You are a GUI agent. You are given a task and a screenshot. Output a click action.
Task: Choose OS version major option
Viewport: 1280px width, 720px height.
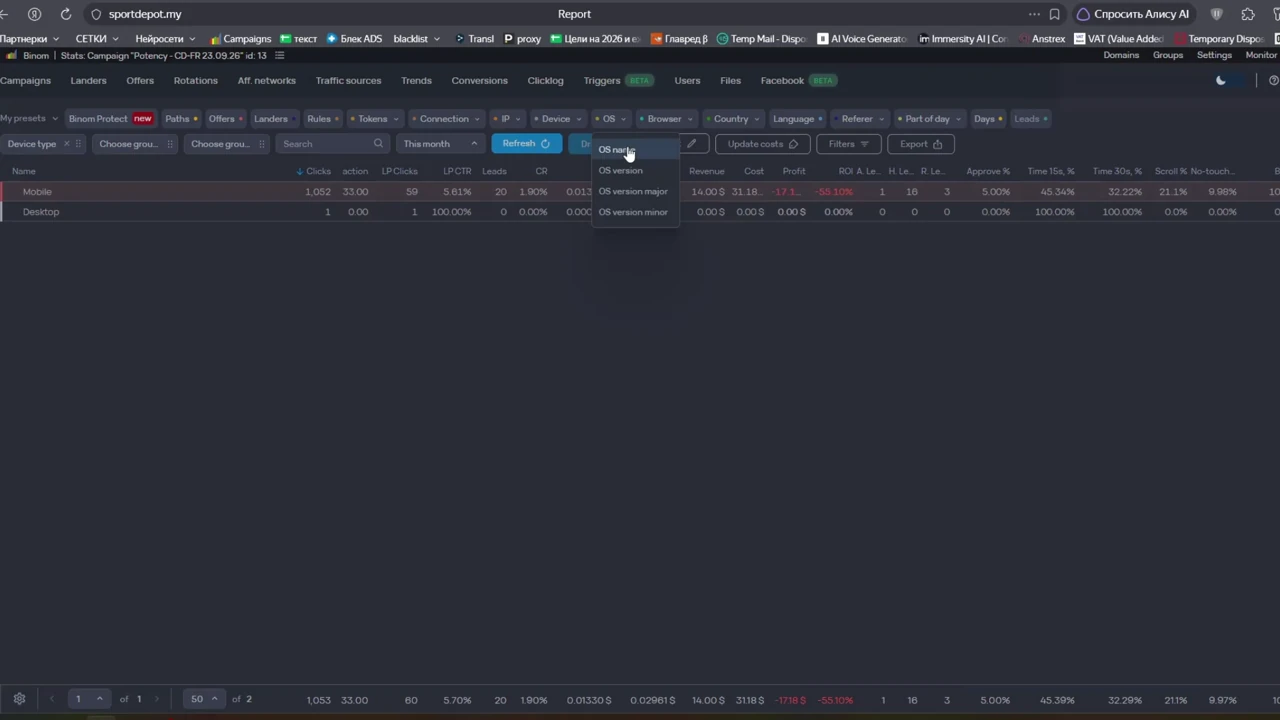[635, 191]
